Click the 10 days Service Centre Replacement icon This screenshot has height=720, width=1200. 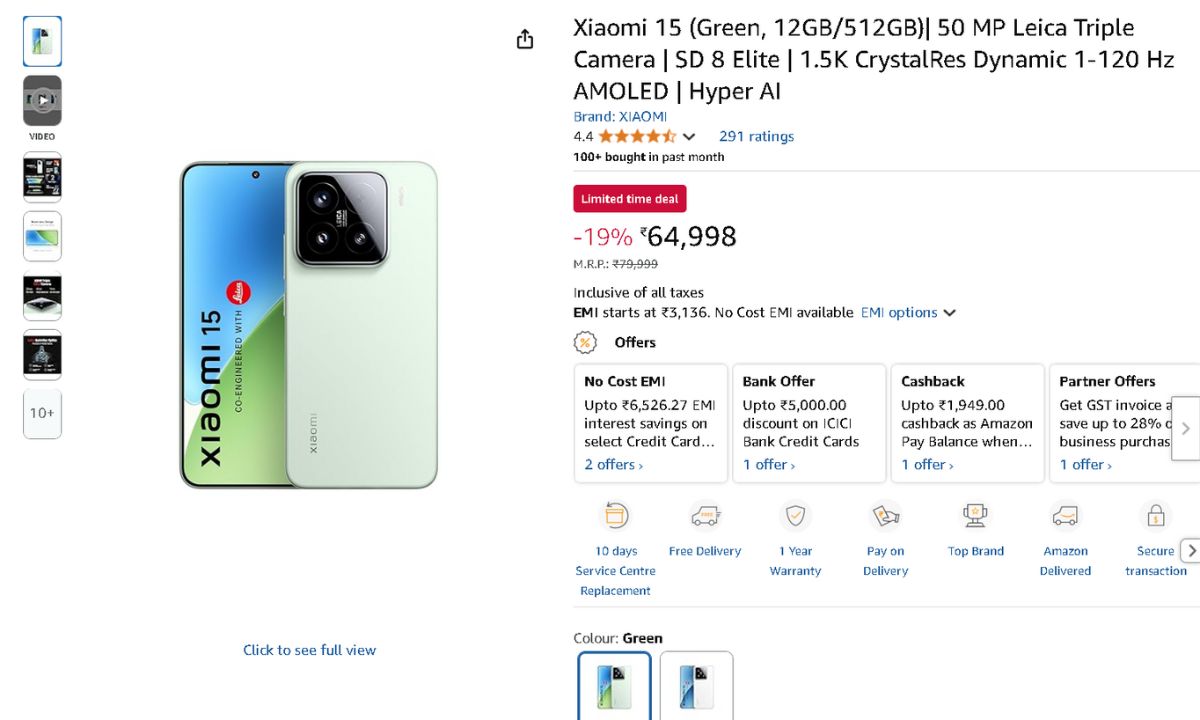pyautogui.click(x=615, y=515)
